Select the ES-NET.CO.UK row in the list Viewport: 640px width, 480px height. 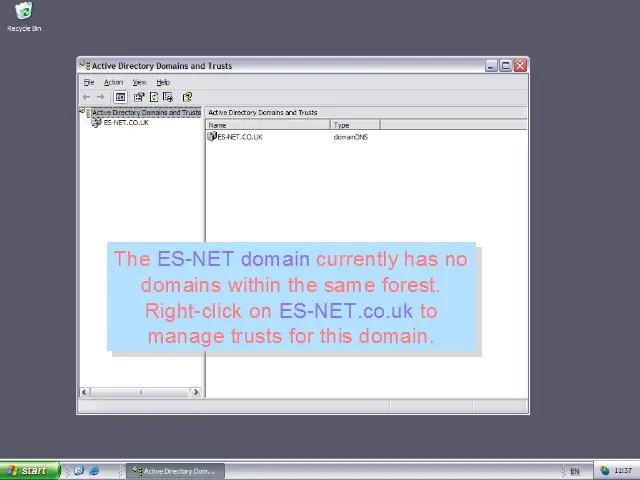[240, 137]
